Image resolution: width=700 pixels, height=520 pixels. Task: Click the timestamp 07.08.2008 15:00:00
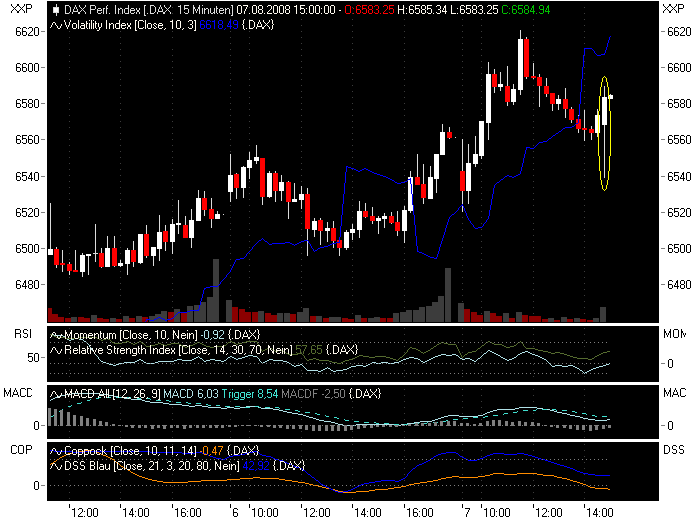286,10
